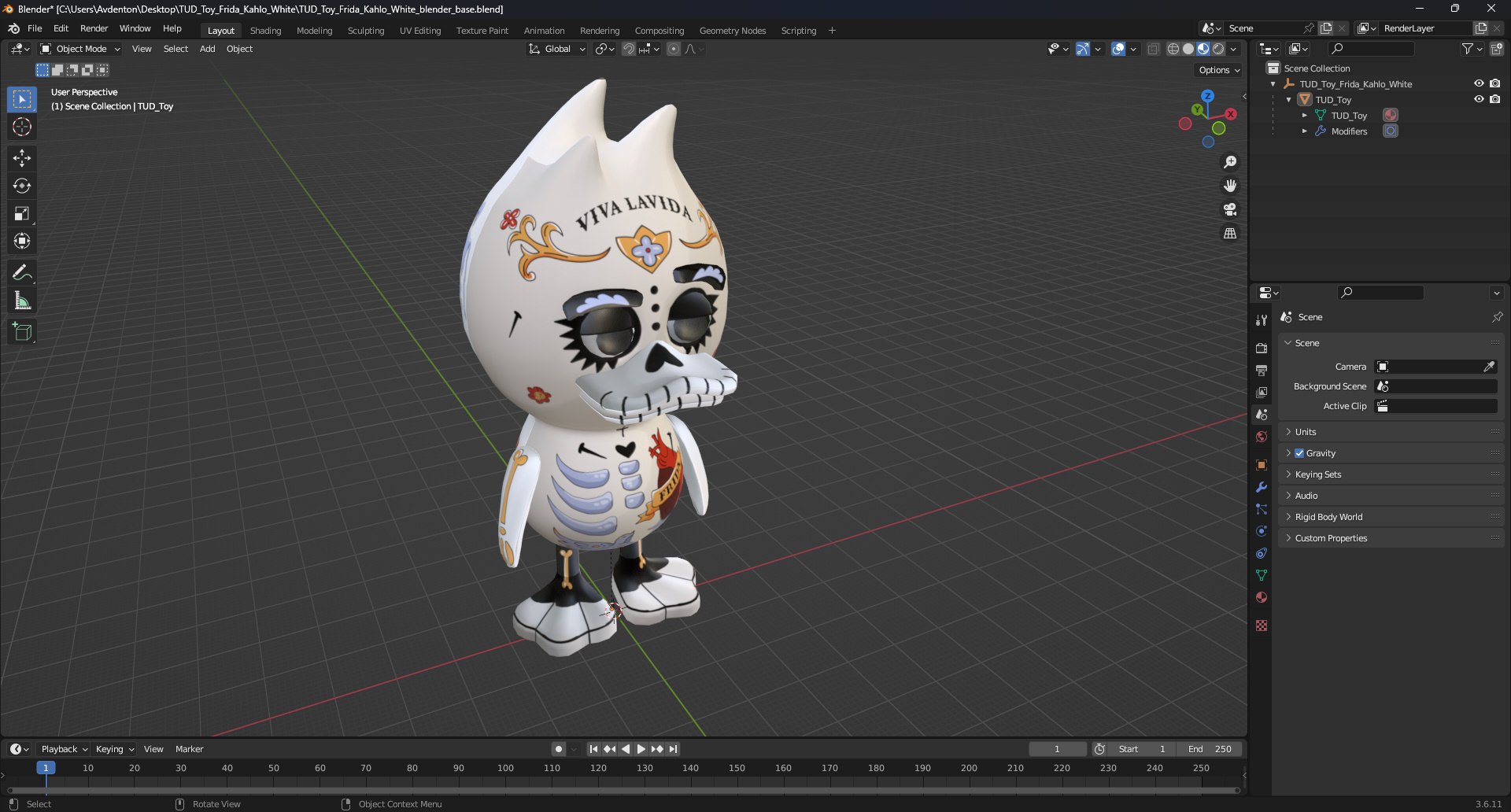1511x812 pixels.
Task: Open the Object Constraints properties tab
Action: [x=1262, y=553]
